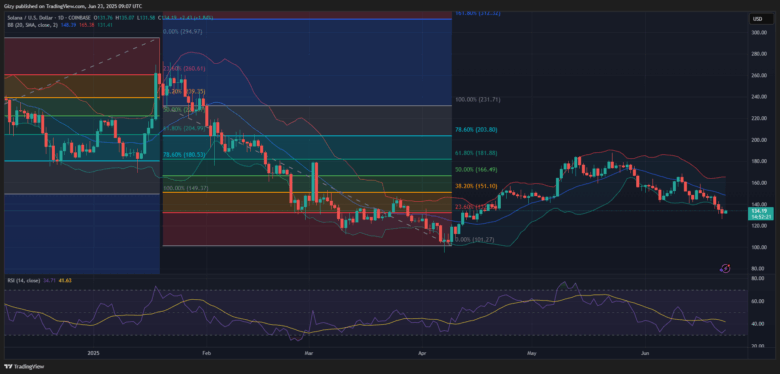Click the 100.00 price axis label

pos(759,247)
